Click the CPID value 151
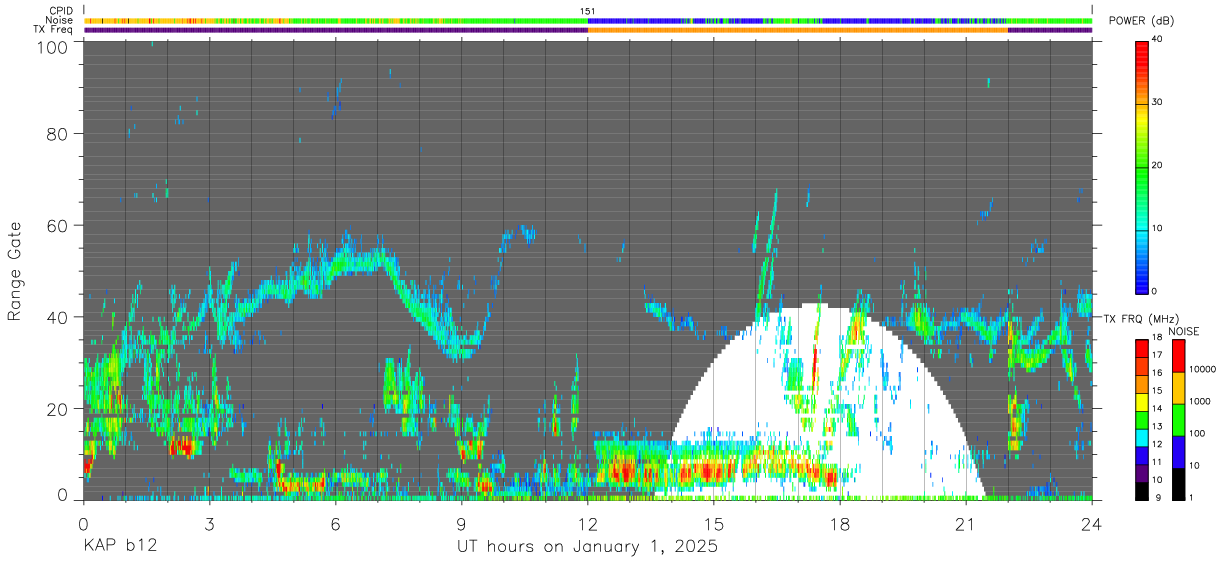The width and height of the screenshot is (1228, 567). pos(587,11)
